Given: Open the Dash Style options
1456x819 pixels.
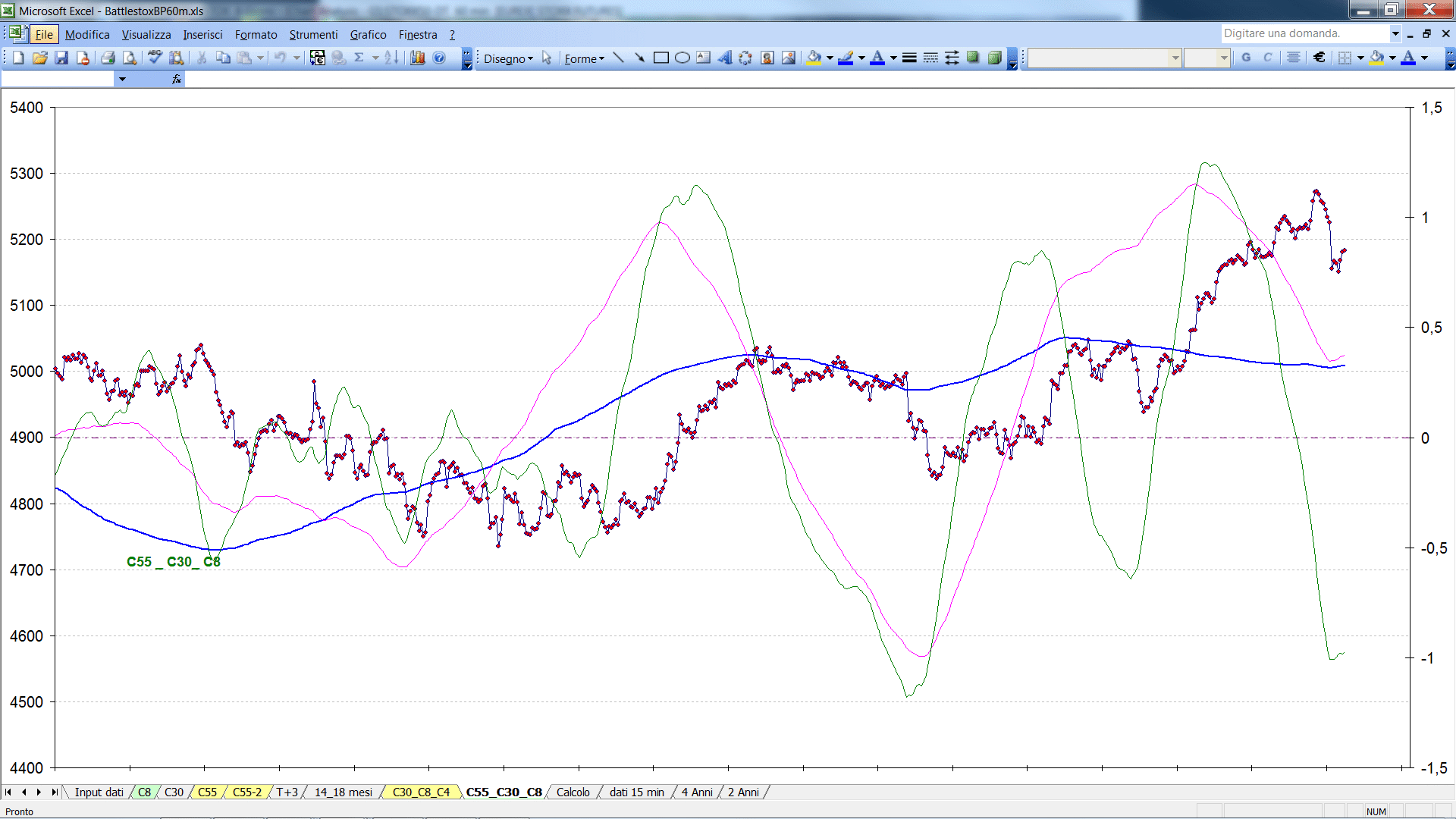Looking at the screenshot, I should click(930, 58).
